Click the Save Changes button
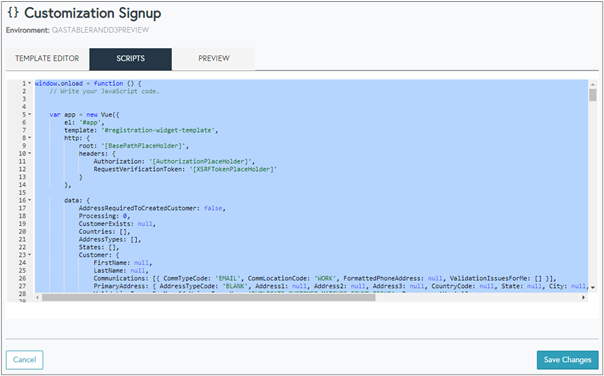This screenshot has height=376, width=604. pos(567,360)
